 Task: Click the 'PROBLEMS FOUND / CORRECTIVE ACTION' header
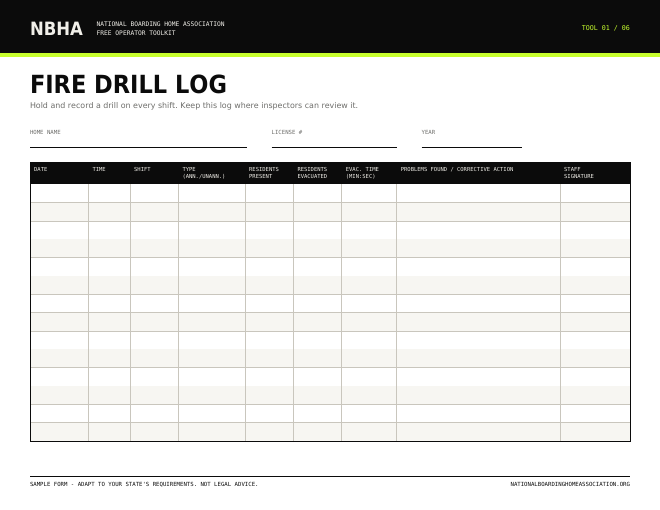coord(457,169)
